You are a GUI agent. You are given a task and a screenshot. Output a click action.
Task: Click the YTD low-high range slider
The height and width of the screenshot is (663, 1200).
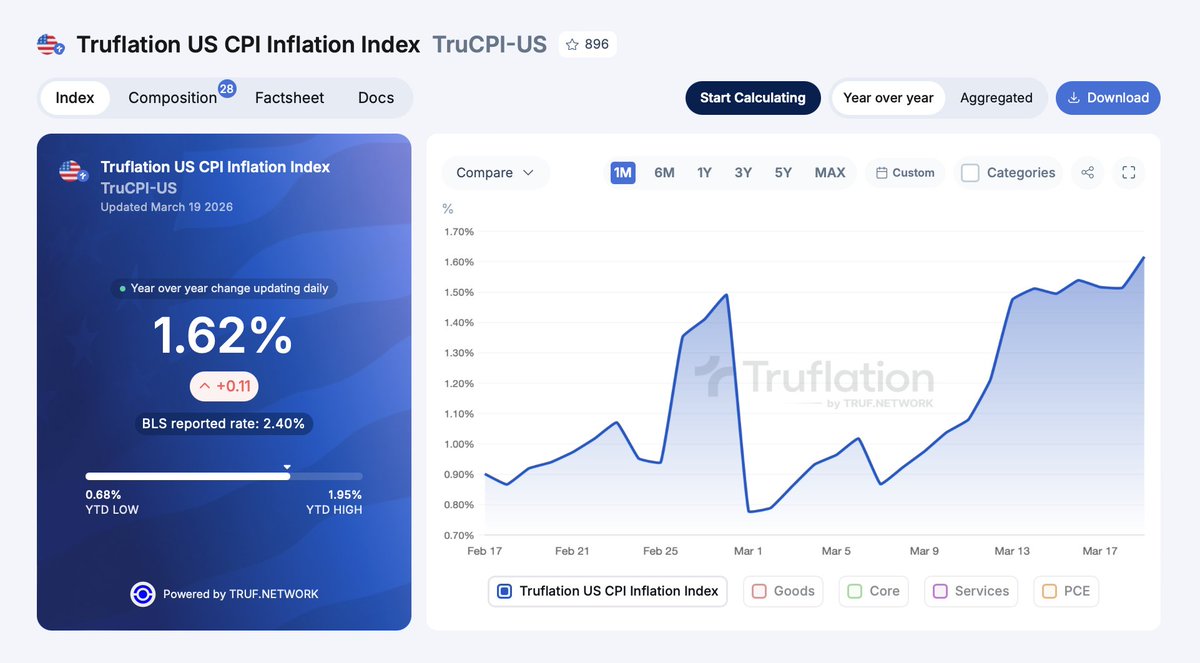point(224,476)
